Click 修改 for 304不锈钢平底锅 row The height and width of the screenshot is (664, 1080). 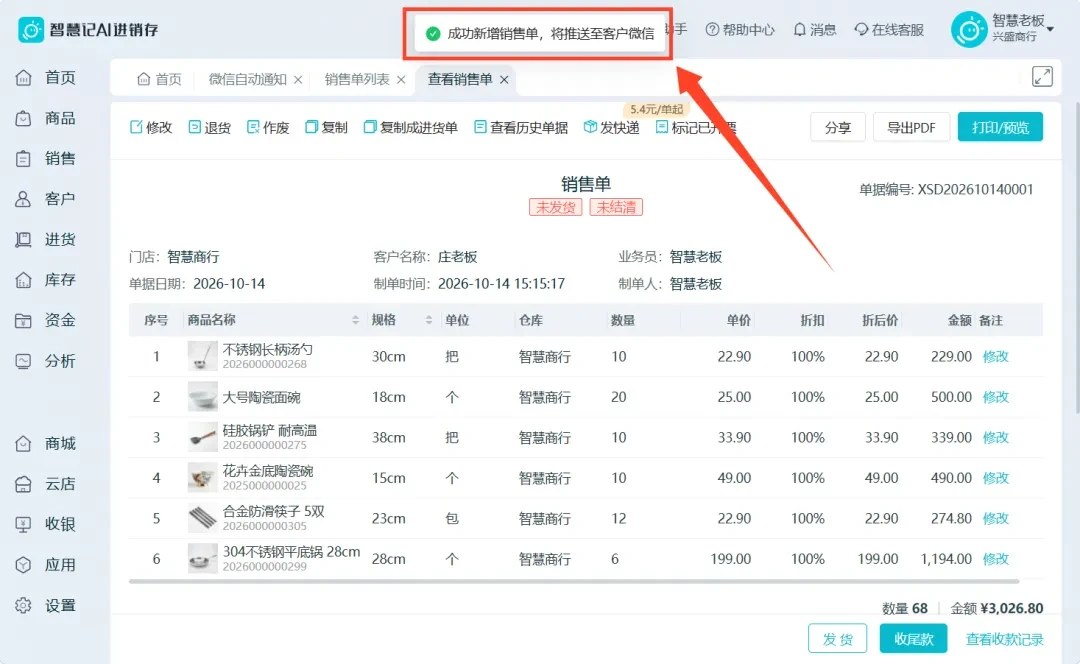pyautogui.click(x=995, y=559)
